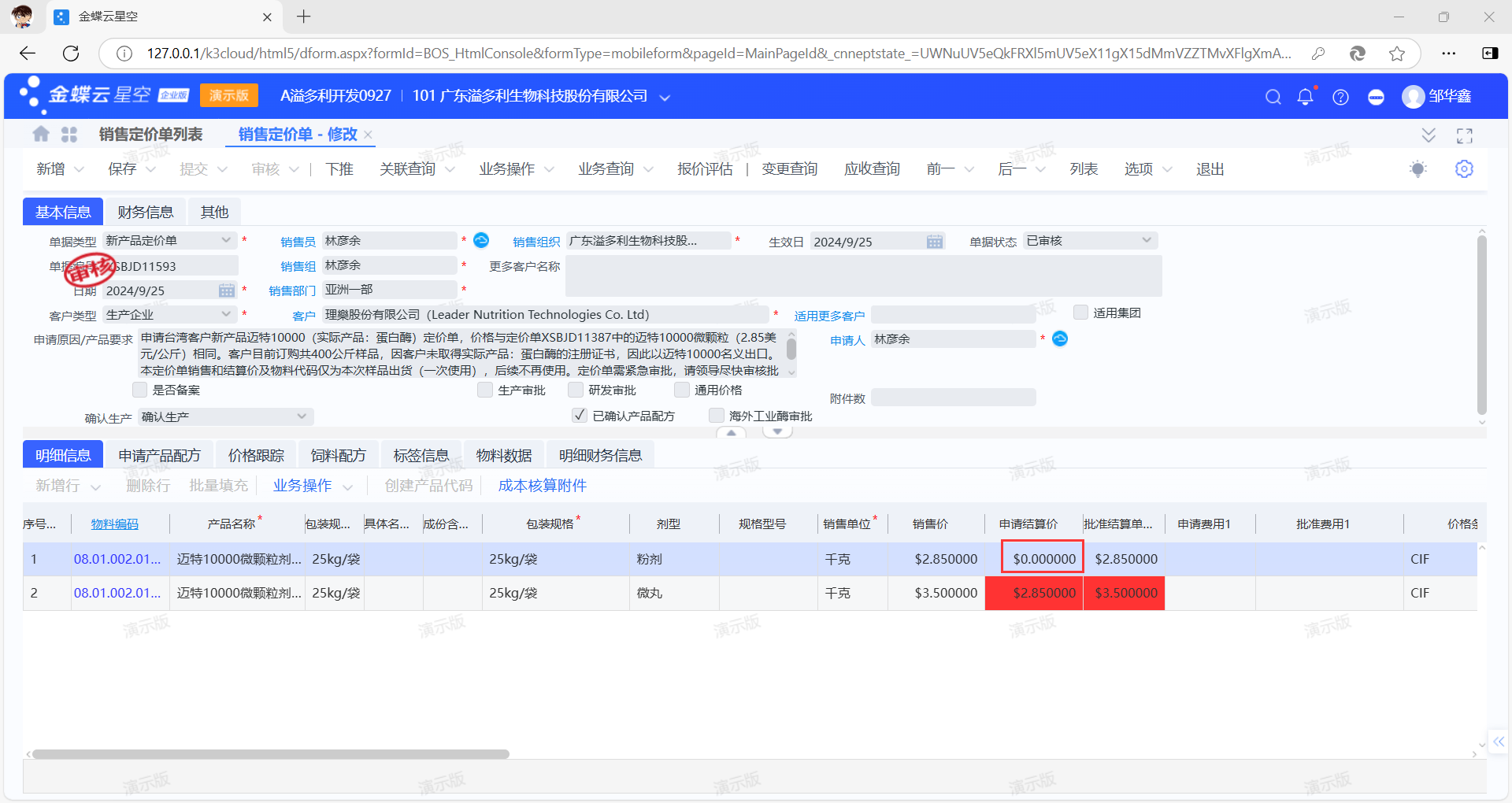Click the search magnifier in the header
Viewport: 1512px width, 803px height.
(x=1273, y=97)
